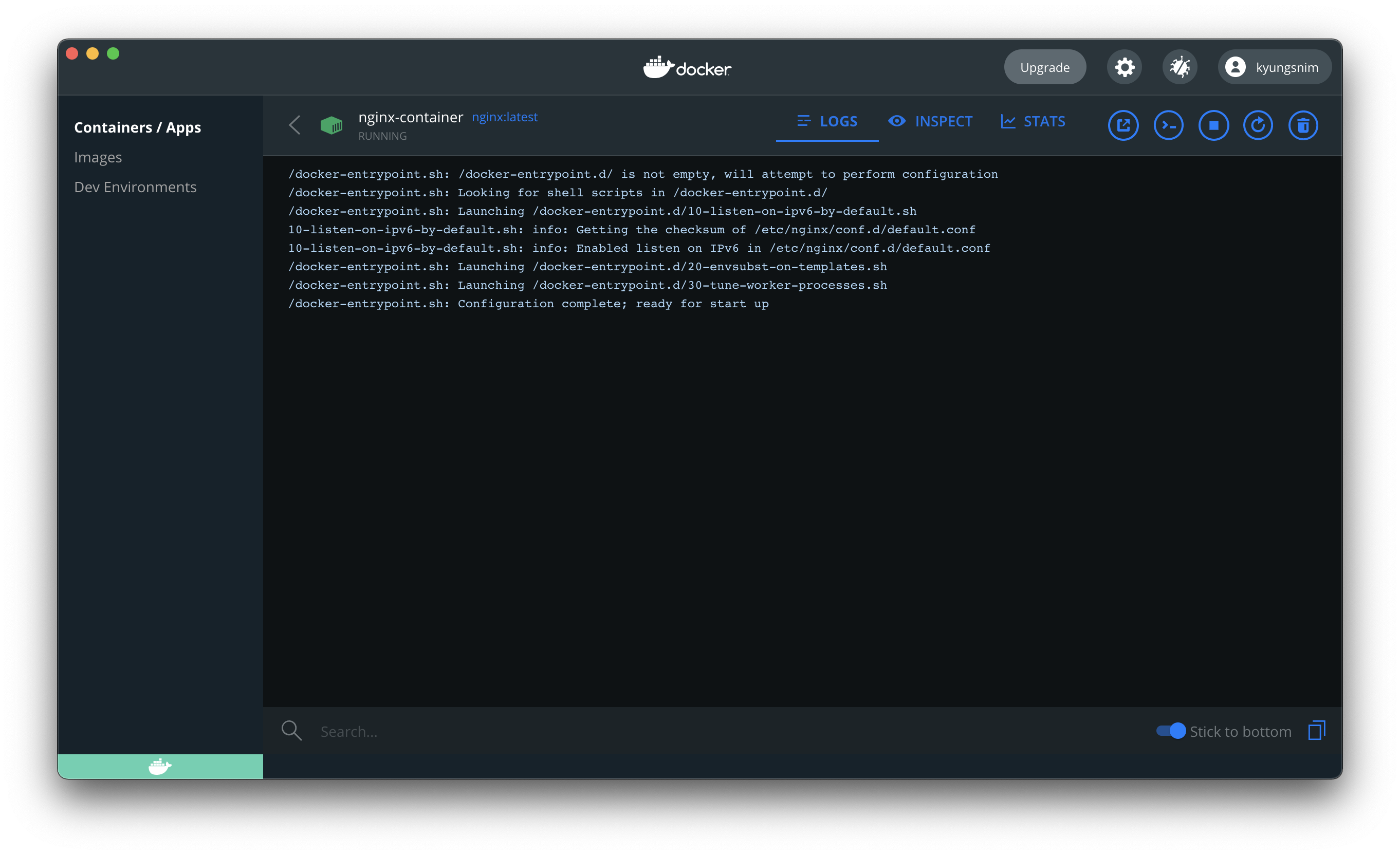Image resolution: width=1400 pixels, height=855 pixels.
Task: Focus the log Search field
Action: point(682,732)
